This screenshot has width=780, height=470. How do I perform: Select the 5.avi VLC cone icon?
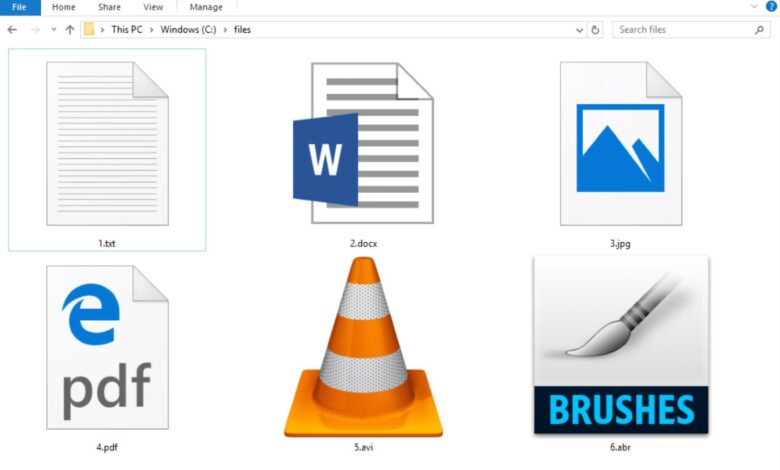coord(363,347)
